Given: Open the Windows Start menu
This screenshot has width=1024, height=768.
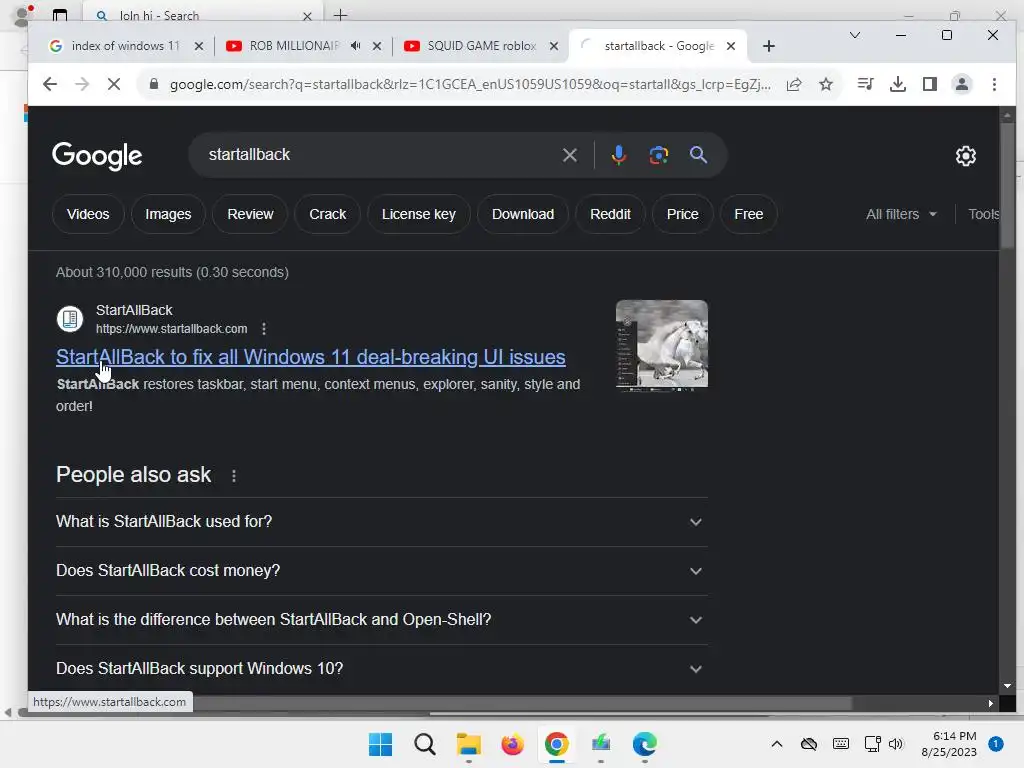Looking at the screenshot, I should click(380, 744).
